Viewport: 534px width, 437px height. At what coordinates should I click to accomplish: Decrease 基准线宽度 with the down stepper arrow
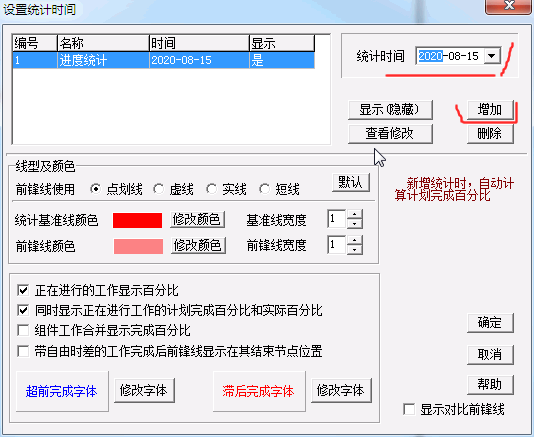355,224
